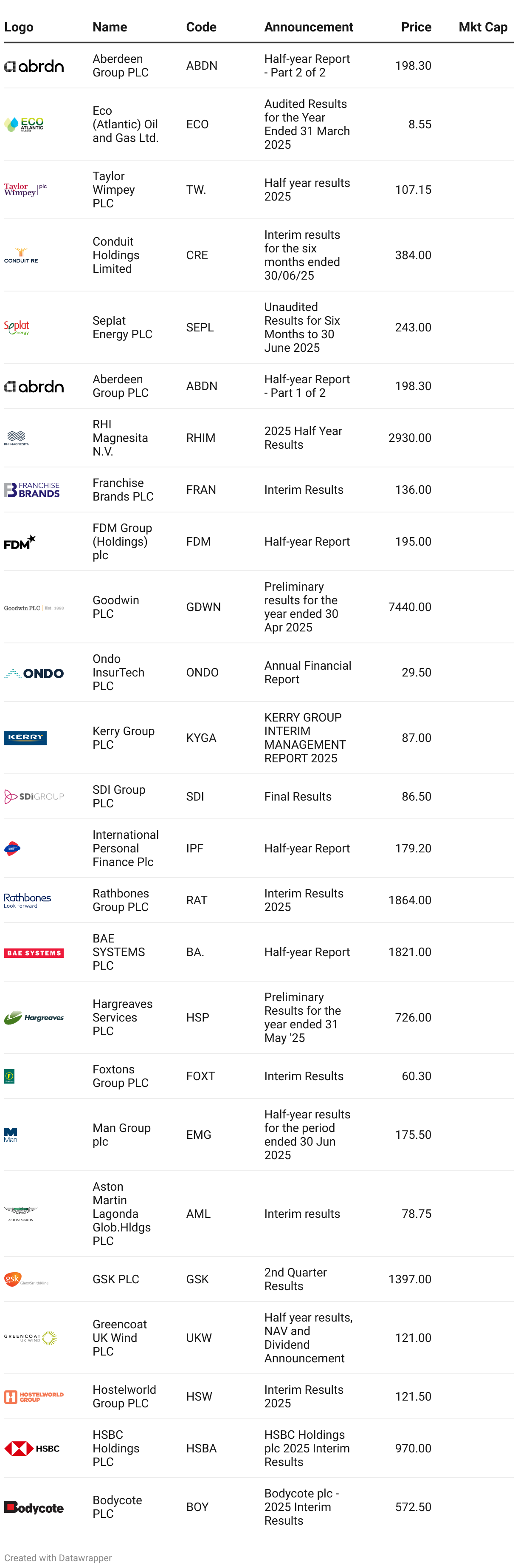Image resolution: width=518 pixels, height=1568 pixels.
Task: Open the Created with Datawrapper link
Action: point(58,1558)
